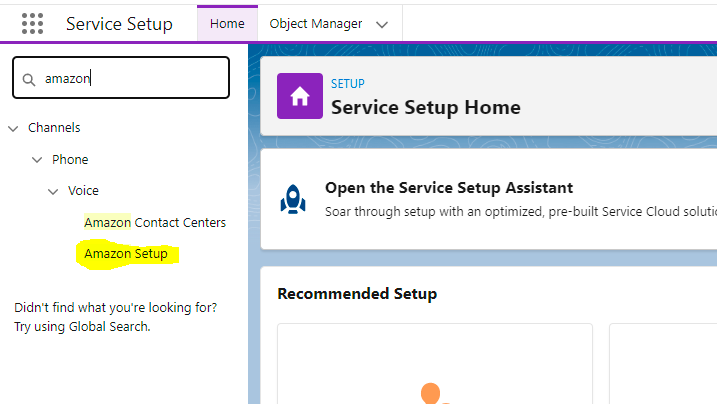Select the Channels tree label
The height and width of the screenshot is (404, 717).
54,128
